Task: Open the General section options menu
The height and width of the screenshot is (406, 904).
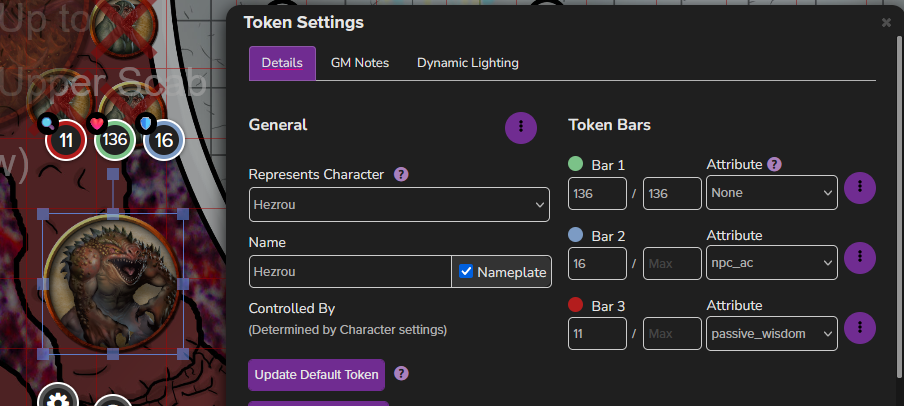Action: pyautogui.click(x=521, y=127)
